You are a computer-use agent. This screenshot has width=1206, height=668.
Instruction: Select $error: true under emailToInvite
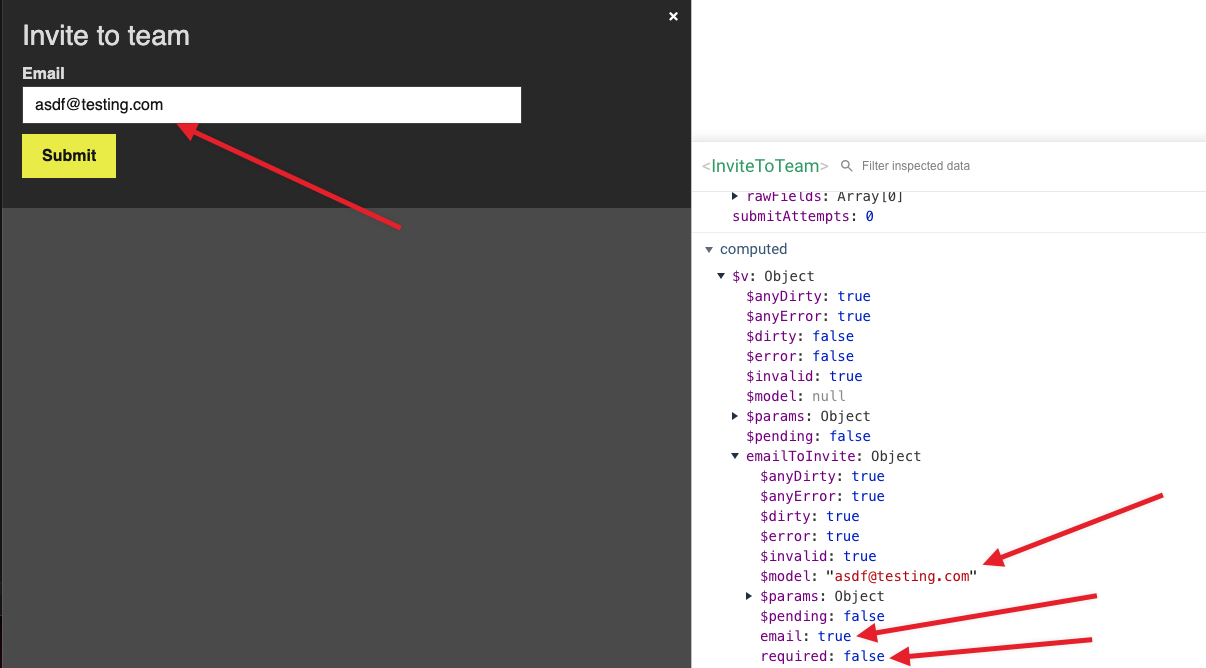pyautogui.click(x=809, y=536)
